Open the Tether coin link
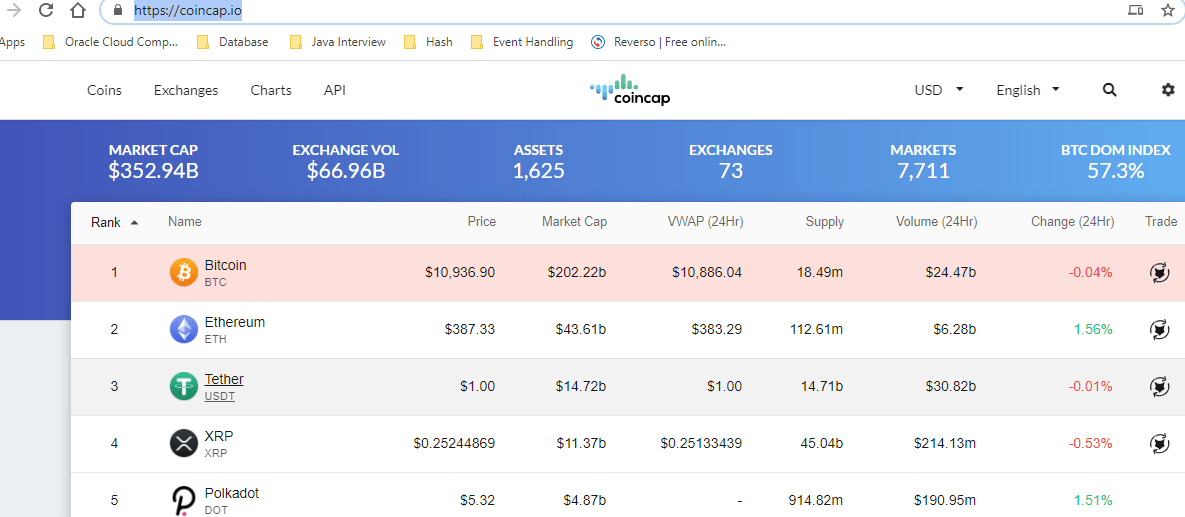The image size is (1185, 517). point(224,379)
